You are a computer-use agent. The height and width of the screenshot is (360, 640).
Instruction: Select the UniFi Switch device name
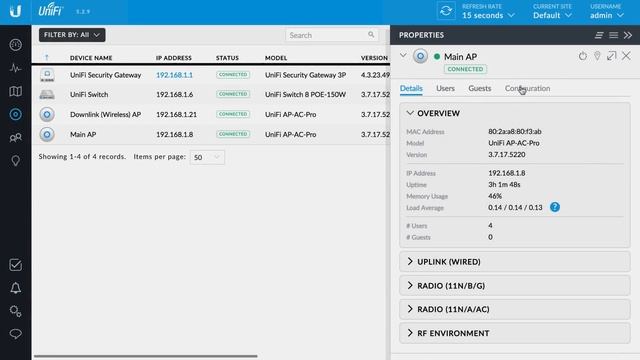89,94
